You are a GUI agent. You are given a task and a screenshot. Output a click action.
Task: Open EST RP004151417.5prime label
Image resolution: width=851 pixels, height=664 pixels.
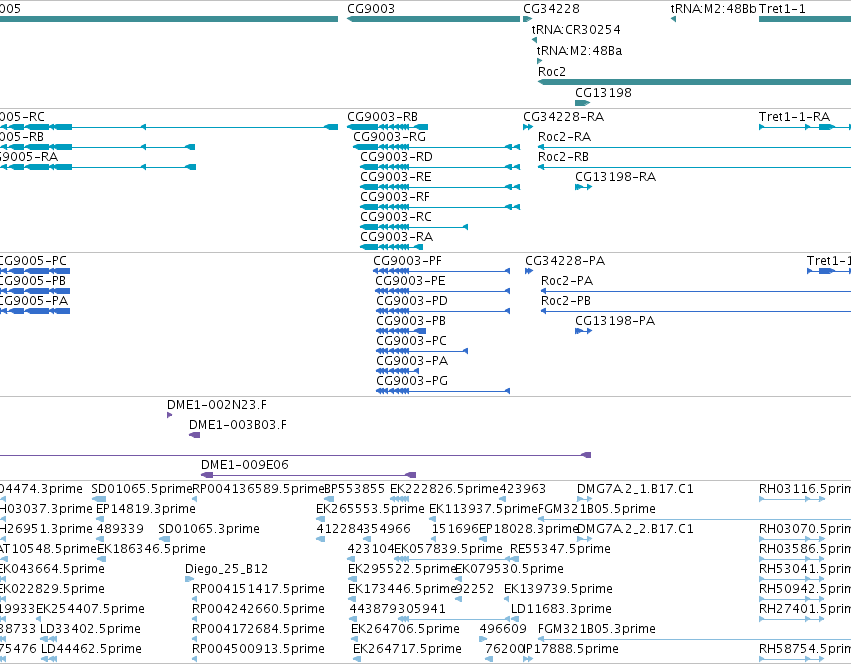[x=258, y=590]
